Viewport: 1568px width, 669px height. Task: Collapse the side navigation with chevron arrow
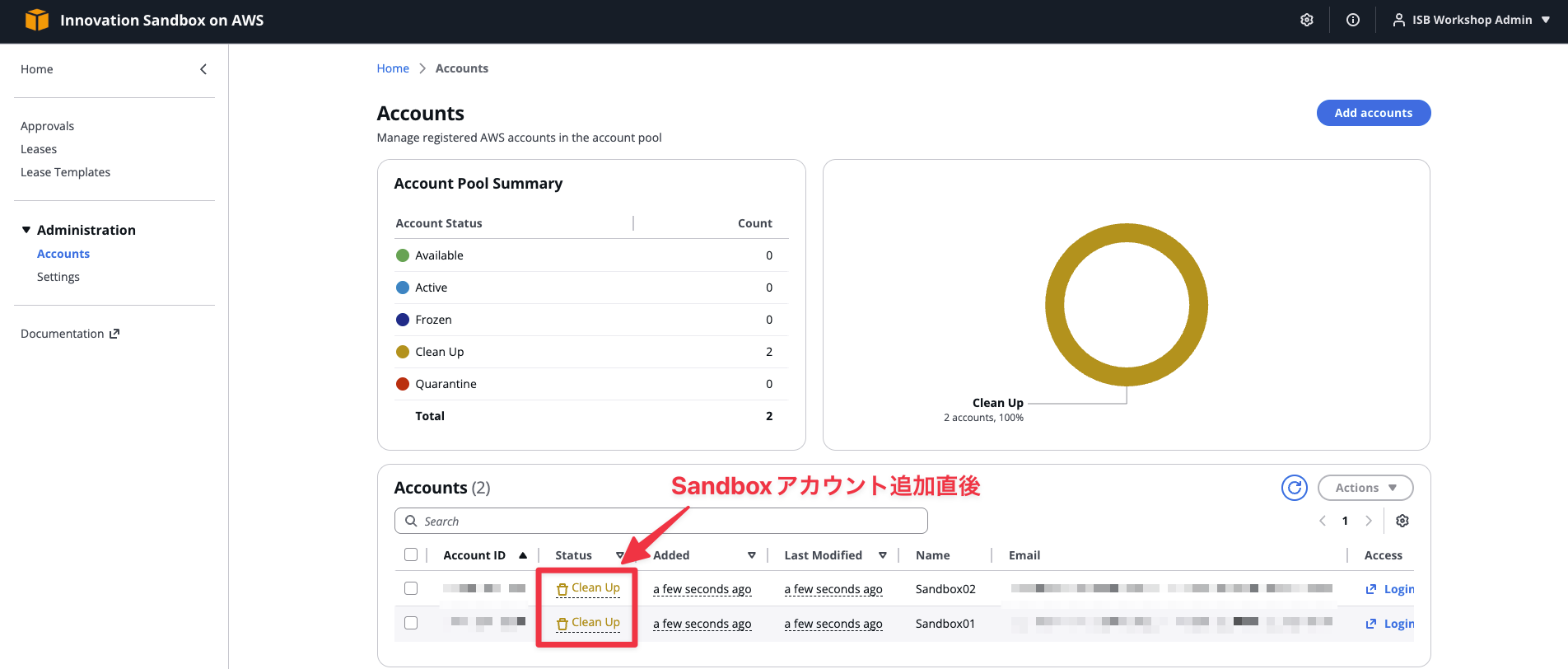click(x=203, y=69)
